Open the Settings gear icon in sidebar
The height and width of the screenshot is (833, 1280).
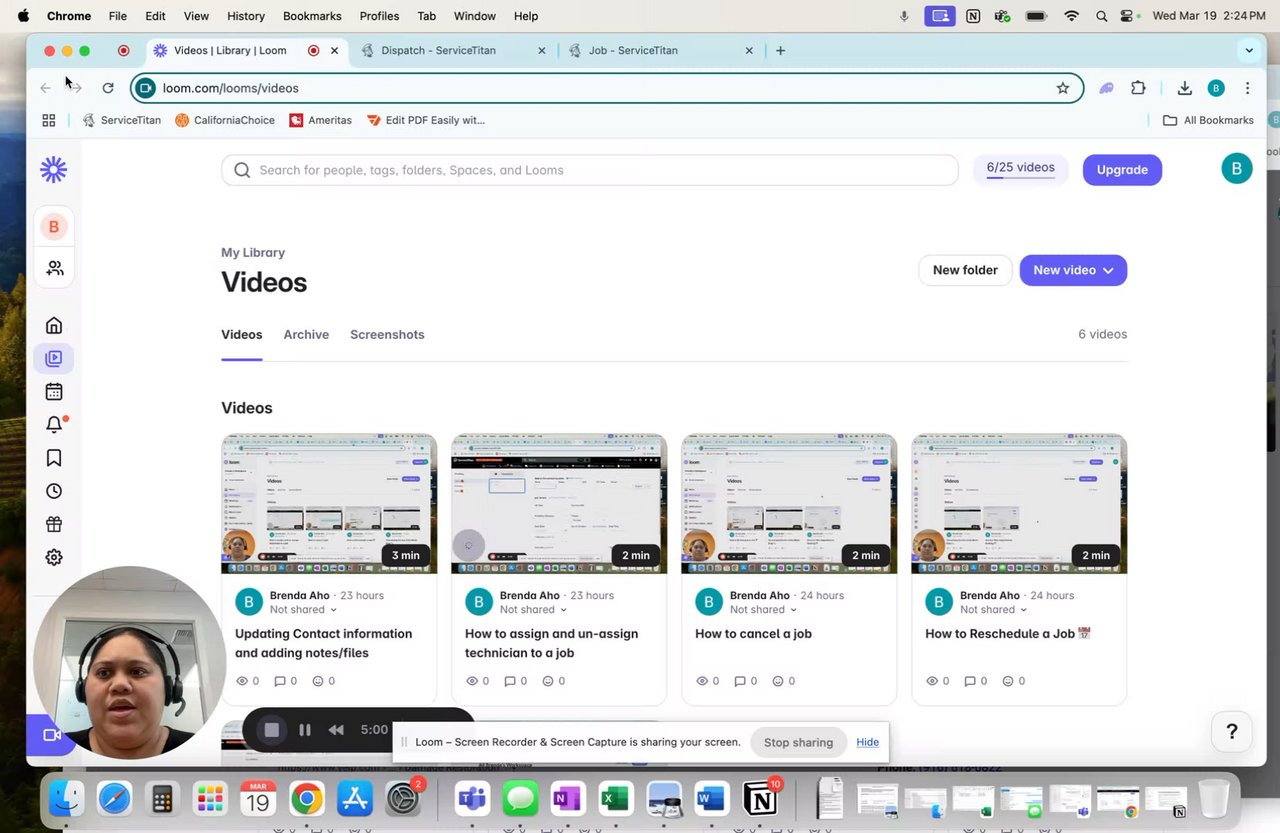click(x=54, y=557)
